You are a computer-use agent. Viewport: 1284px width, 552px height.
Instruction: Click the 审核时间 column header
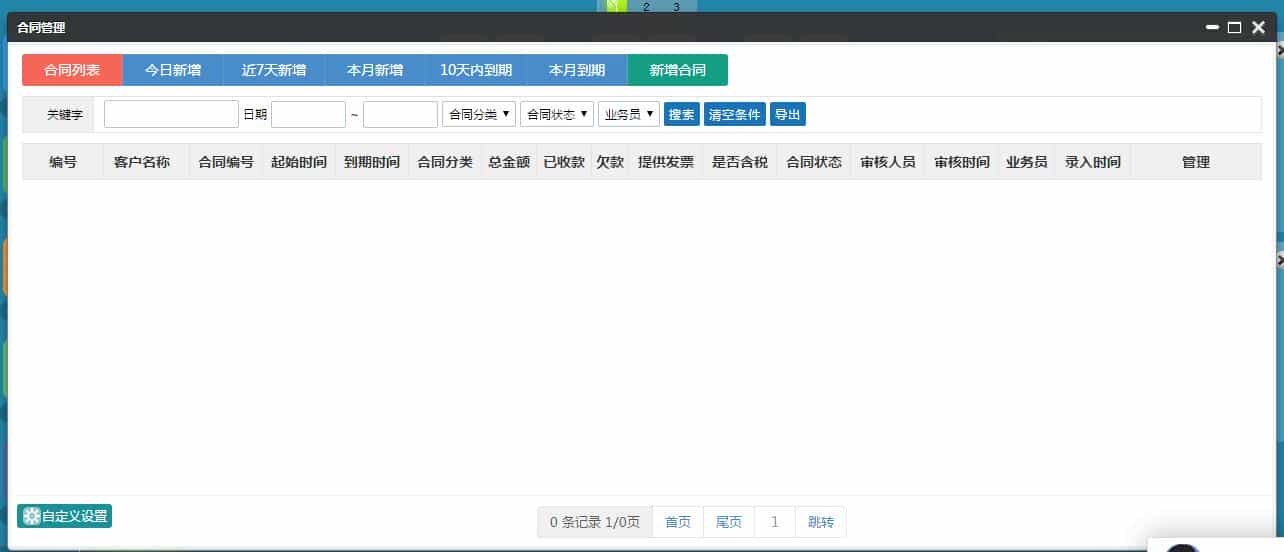pyautogui.click(x=962, y=162)
